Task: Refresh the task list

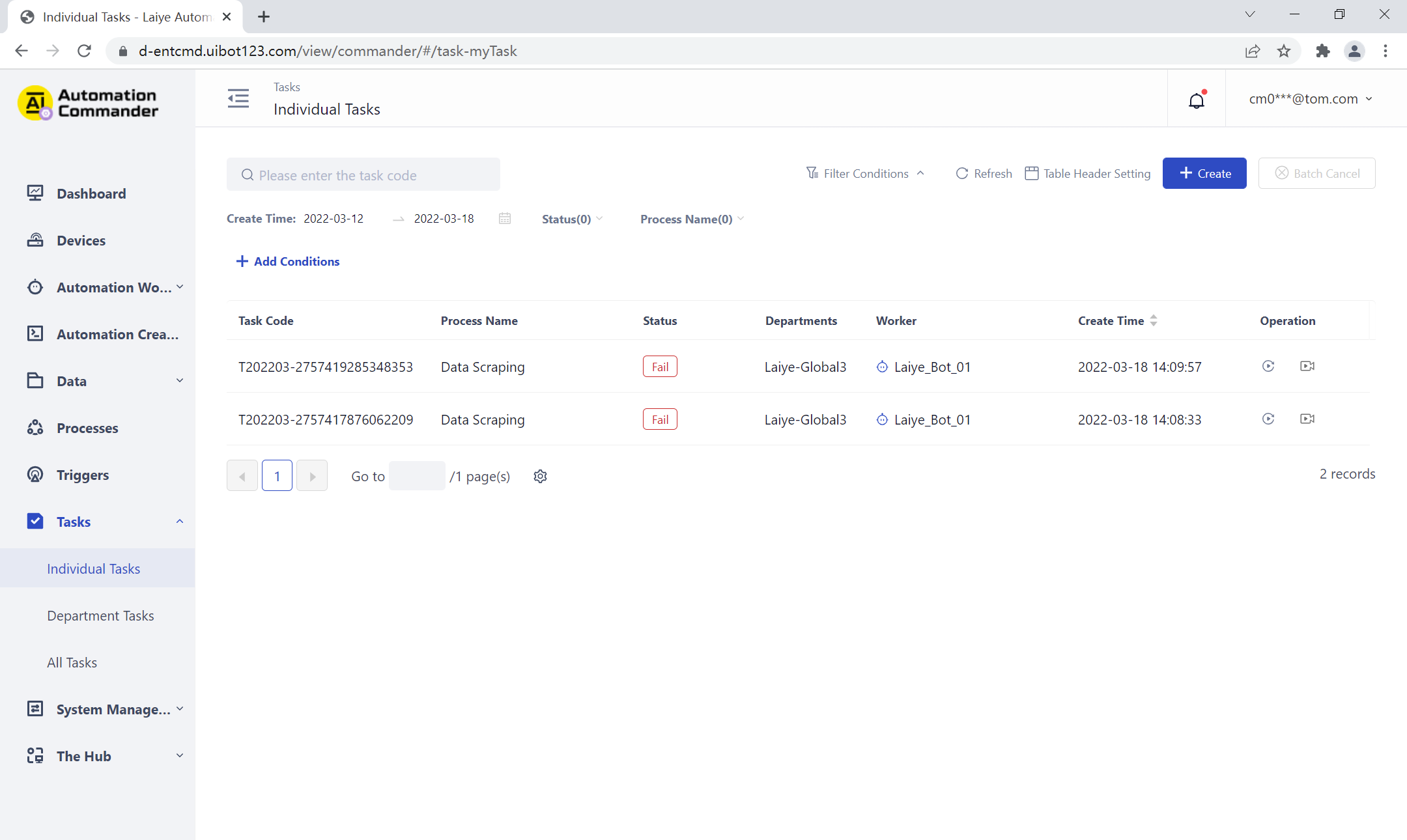Action: [984, 173]
